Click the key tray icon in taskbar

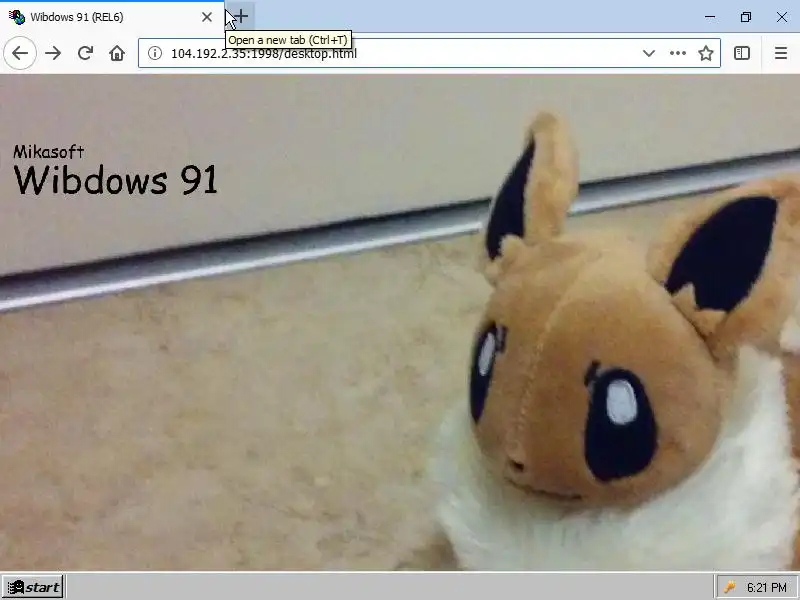coord(730,587)
